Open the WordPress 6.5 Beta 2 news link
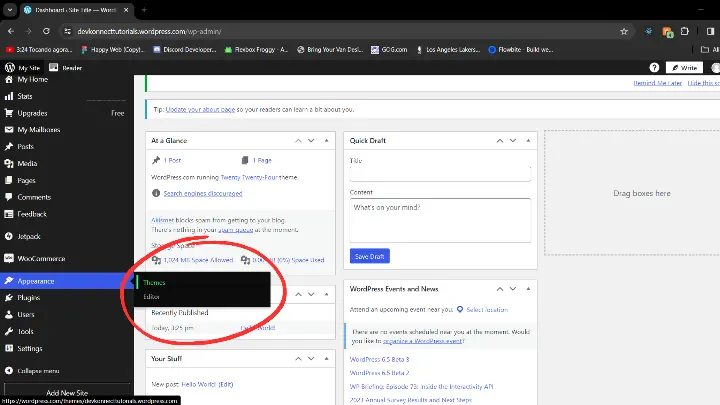Viewport: 720px width, 405px height. (x=379, y=373)
